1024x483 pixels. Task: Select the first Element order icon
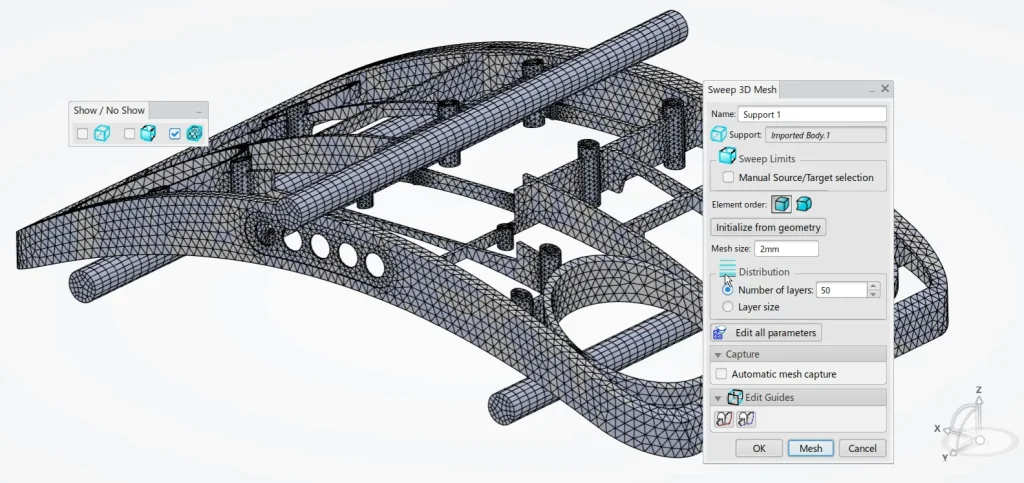(781, 204)
